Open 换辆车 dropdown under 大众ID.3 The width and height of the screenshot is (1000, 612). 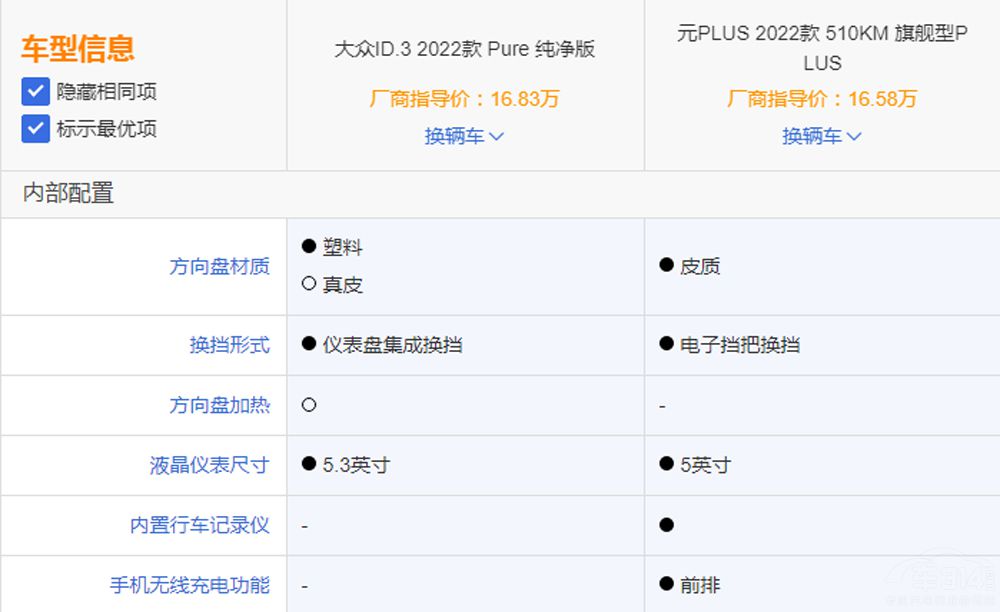coord(464,136)
